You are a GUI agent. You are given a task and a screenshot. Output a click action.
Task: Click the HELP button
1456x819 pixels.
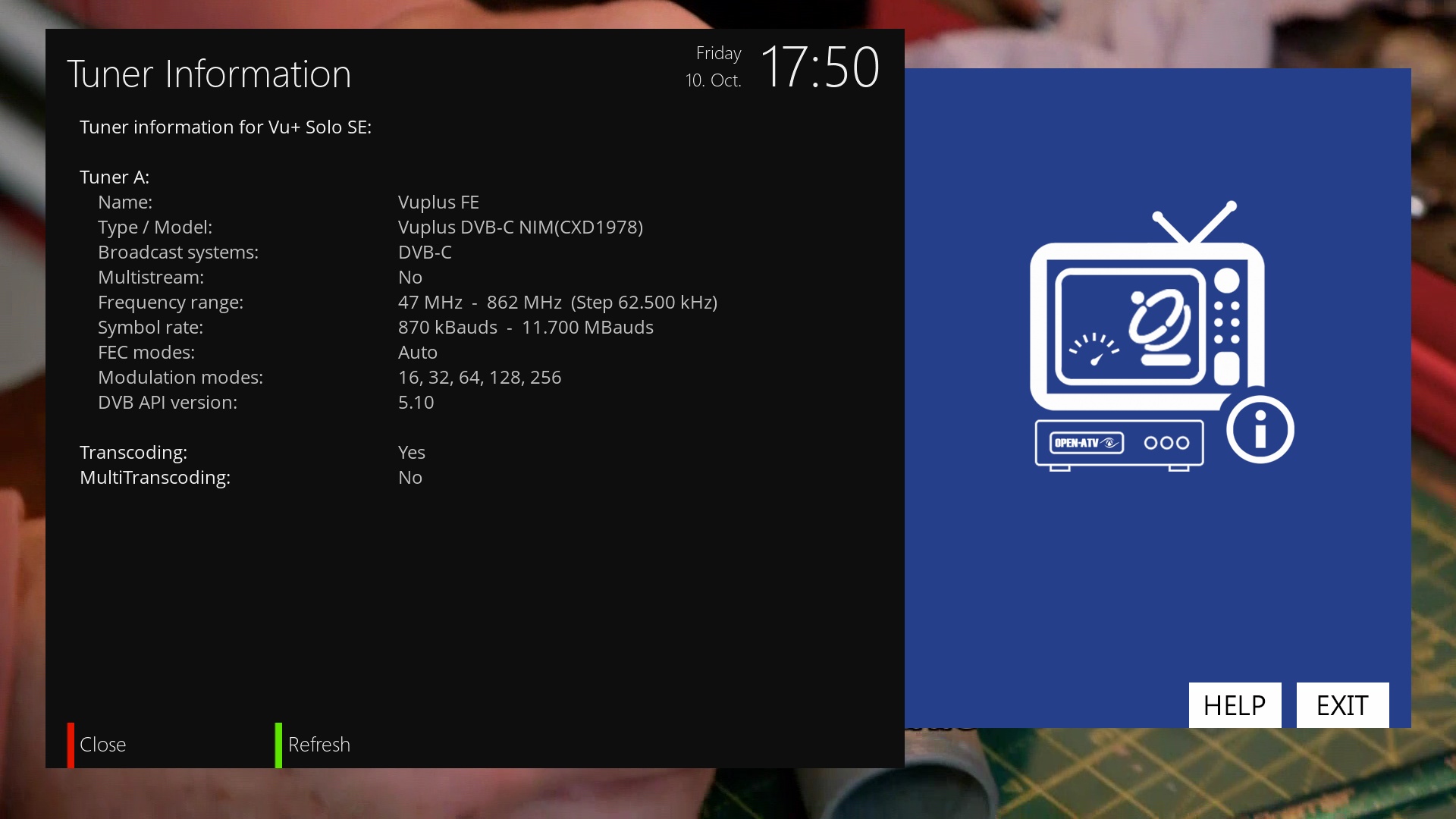pyautogui.click(x=1235, y=705)
